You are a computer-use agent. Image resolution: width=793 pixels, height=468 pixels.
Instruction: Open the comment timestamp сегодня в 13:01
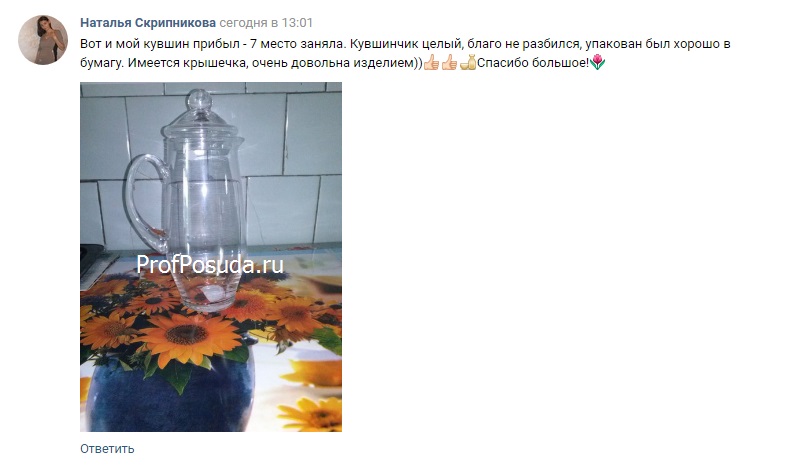click(x=266, y=23)
